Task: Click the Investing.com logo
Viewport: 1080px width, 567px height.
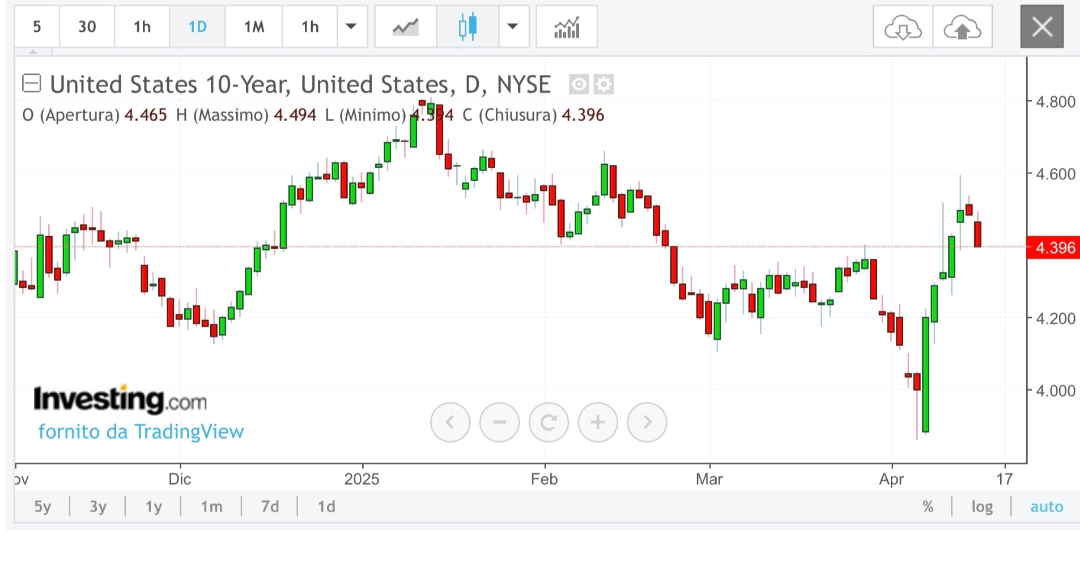Action: coord(120,399)
